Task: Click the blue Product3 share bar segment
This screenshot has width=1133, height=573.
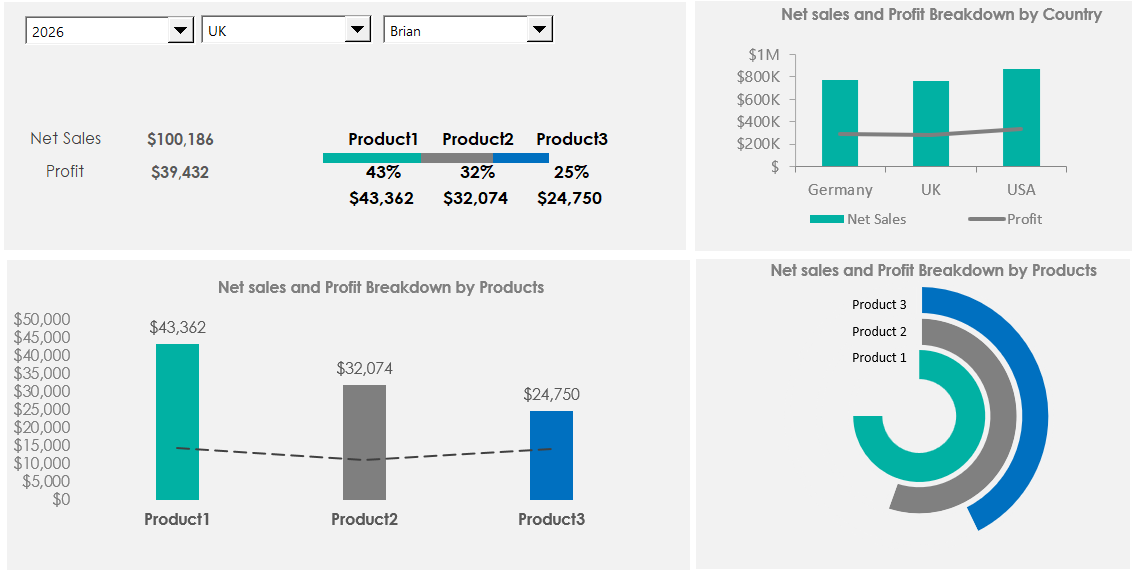Action: 521,157
